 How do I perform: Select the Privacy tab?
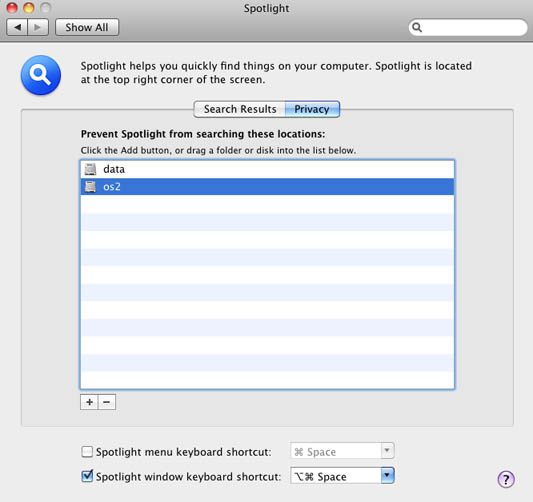pos(312,109)
